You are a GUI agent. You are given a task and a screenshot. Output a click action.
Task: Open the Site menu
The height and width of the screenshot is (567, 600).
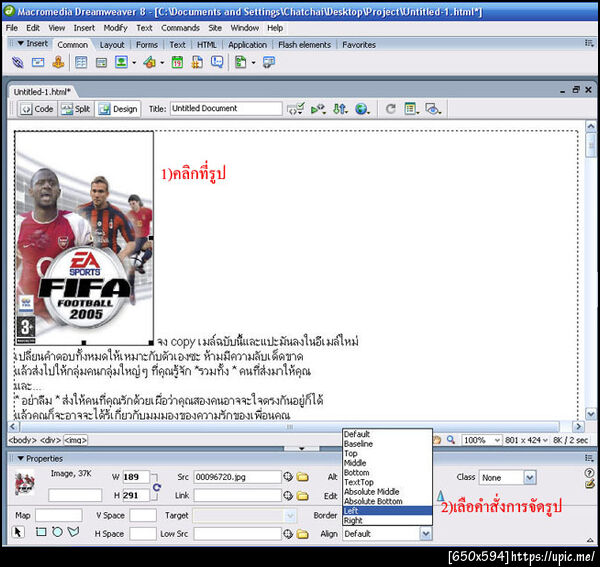(215, 28)
